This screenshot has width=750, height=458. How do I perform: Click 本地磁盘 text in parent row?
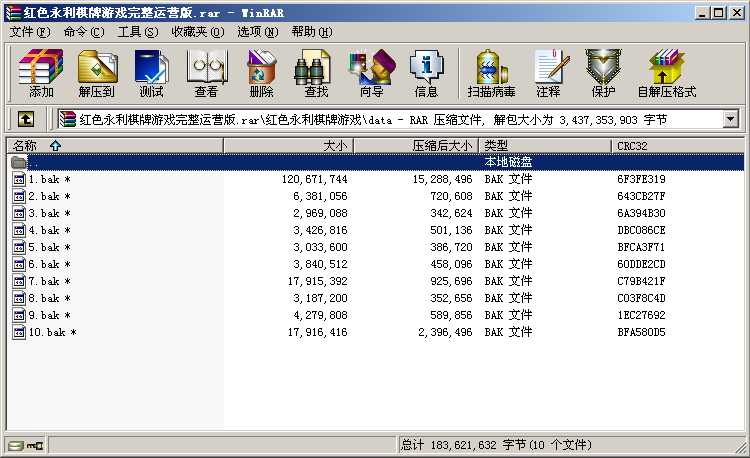[508, 162]
